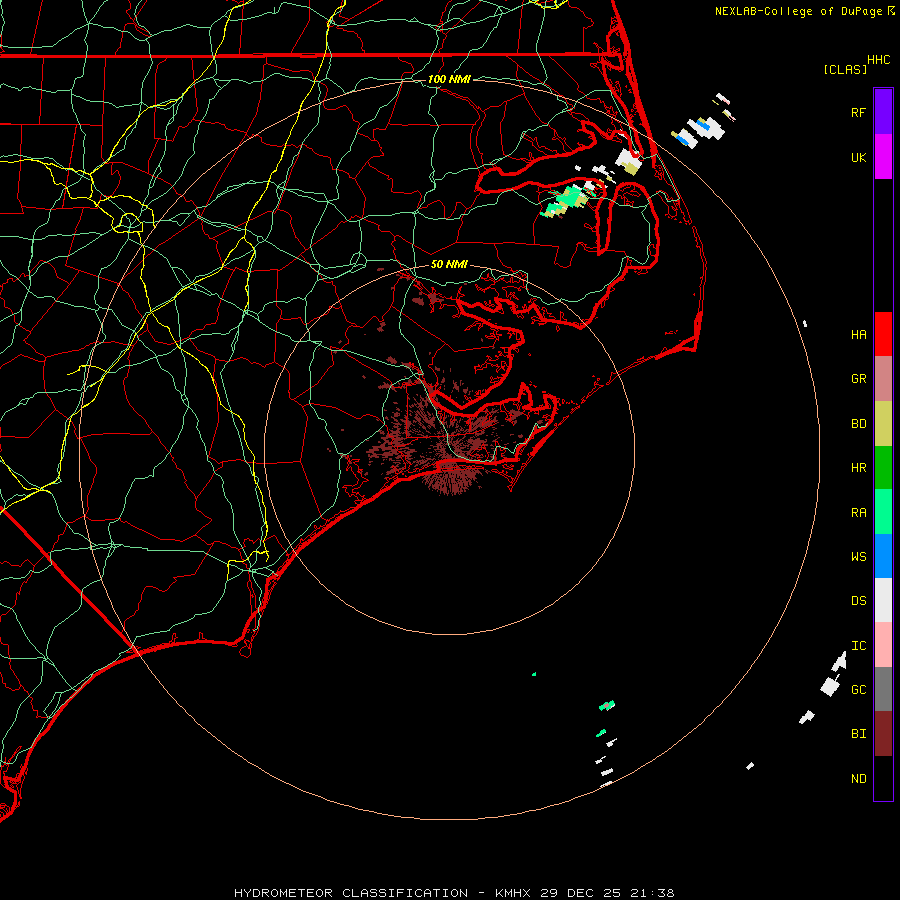This screenshot has height=900, width=900.
Task: Click the HHC product code label
Action: (x=879, y=60)
